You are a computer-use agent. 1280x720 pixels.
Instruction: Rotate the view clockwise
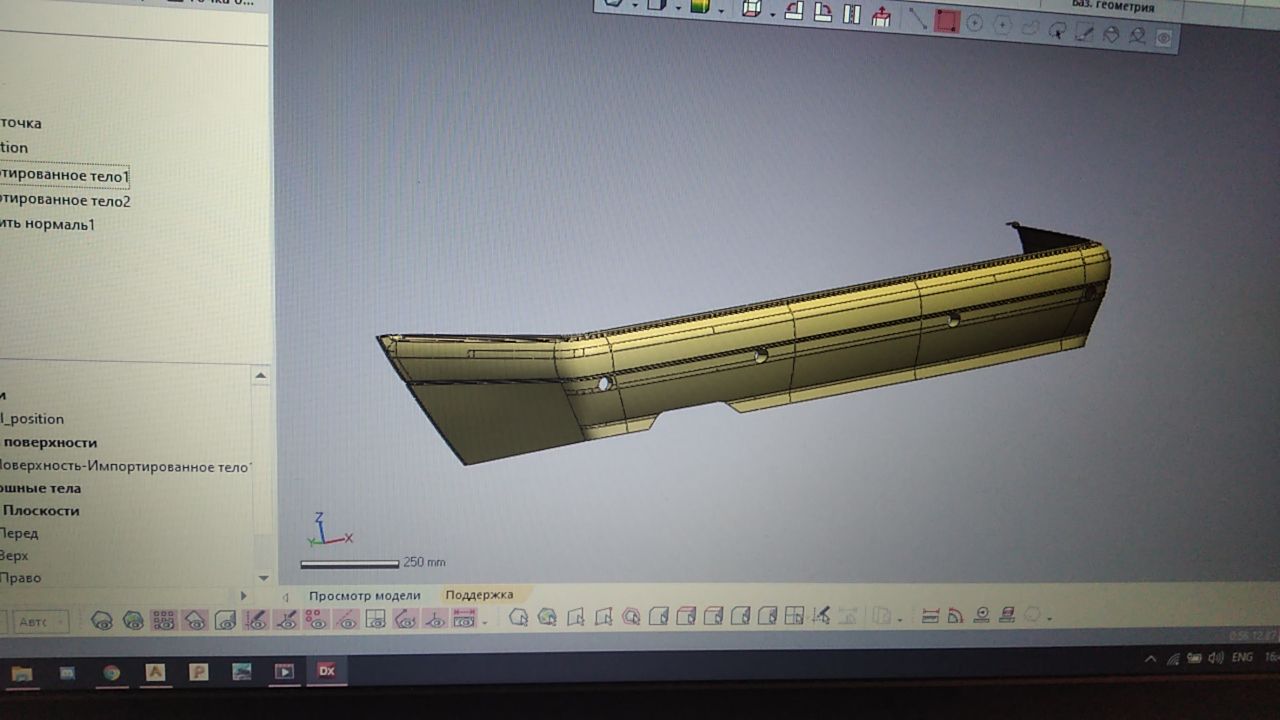point(823,12)
